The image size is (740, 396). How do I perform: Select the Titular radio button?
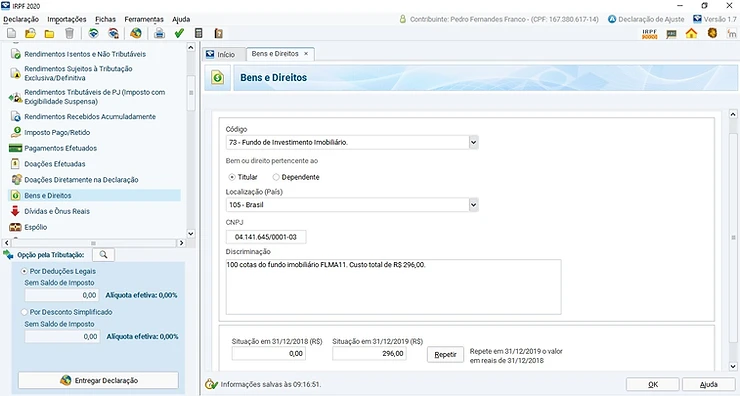pos(232,177)
